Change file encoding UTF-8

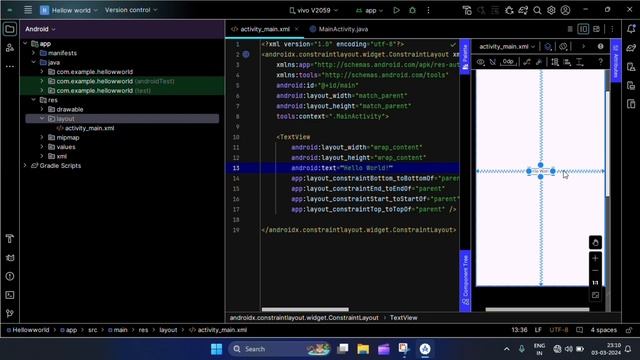(x=559, y=330)
